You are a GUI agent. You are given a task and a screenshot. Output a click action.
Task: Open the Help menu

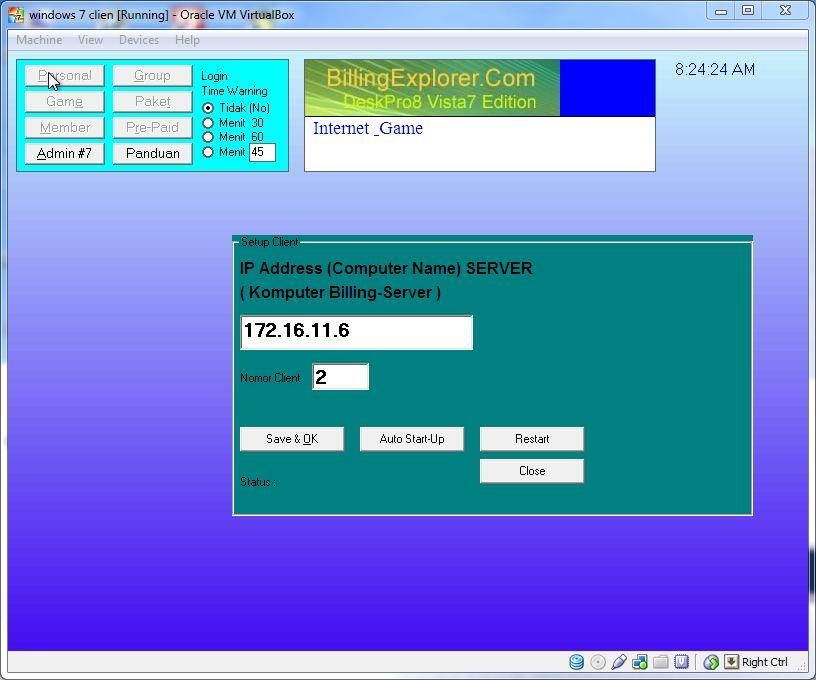[187, 40]
